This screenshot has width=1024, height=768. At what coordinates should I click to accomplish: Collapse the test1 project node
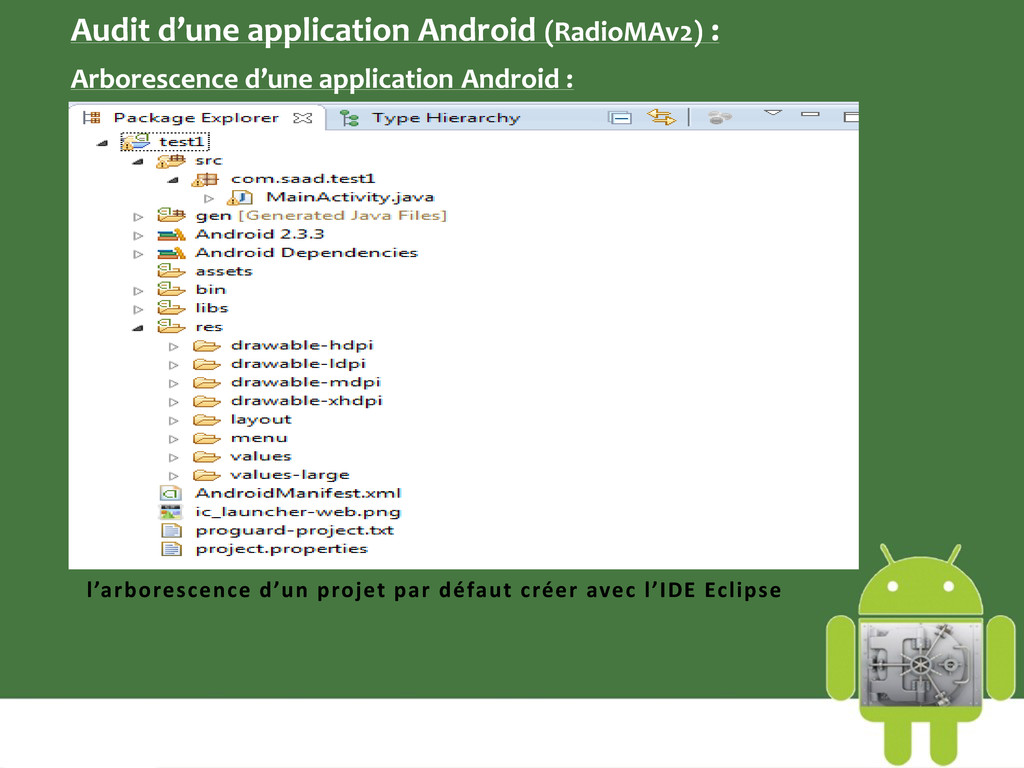coord(102,142)
